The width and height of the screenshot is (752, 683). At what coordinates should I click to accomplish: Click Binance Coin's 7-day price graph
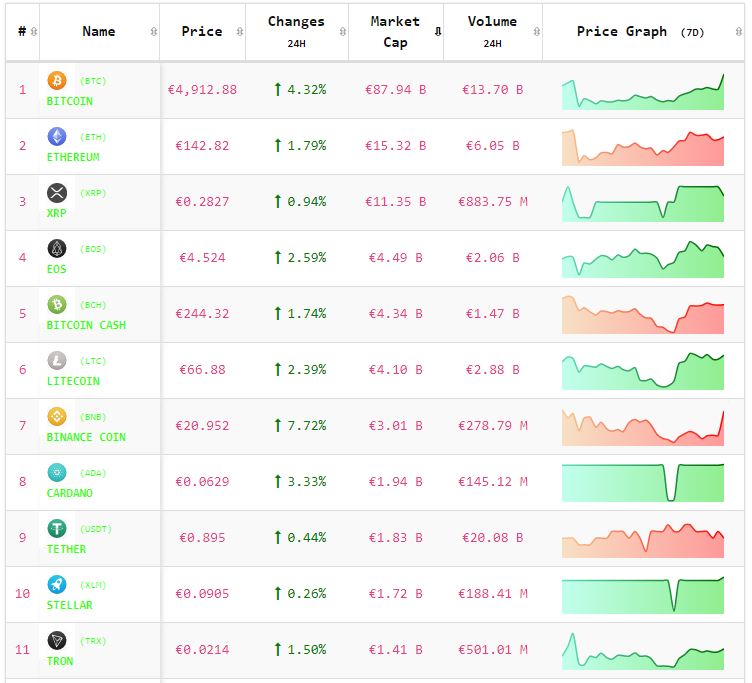pyautogui.click(x=642, y=427)
